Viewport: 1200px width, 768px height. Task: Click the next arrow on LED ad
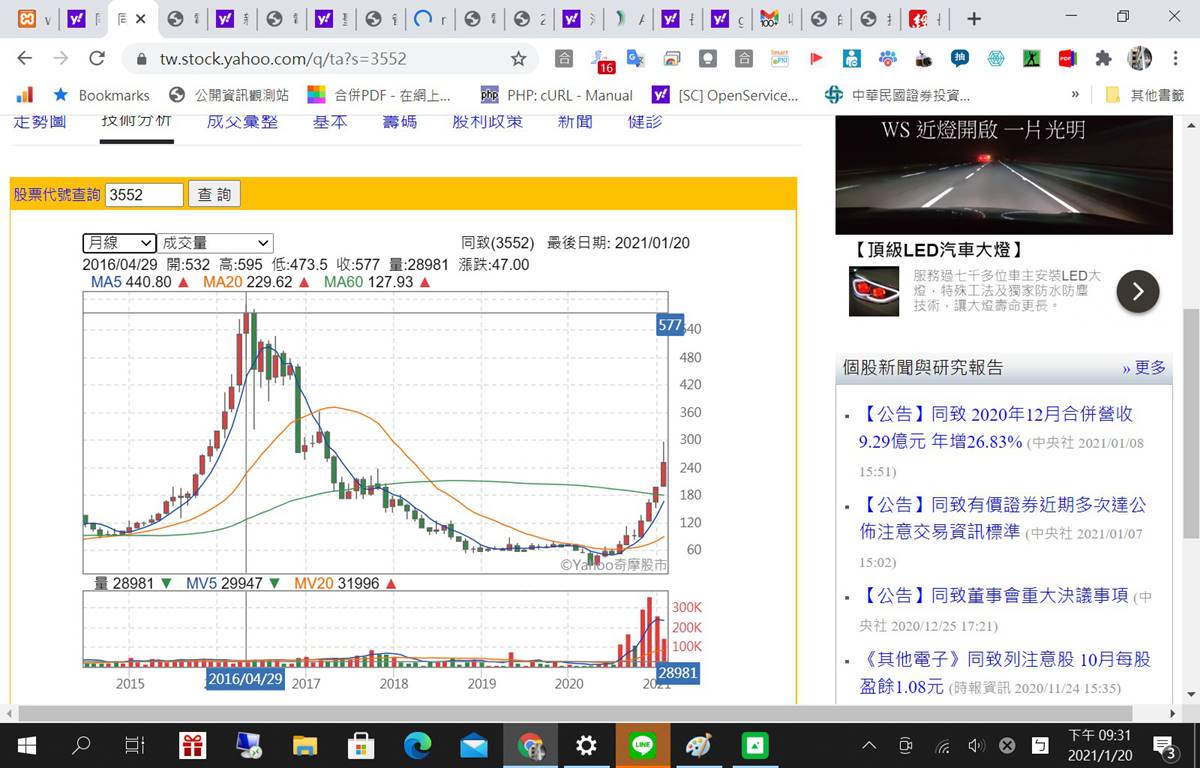click(x=1137, y=291)
